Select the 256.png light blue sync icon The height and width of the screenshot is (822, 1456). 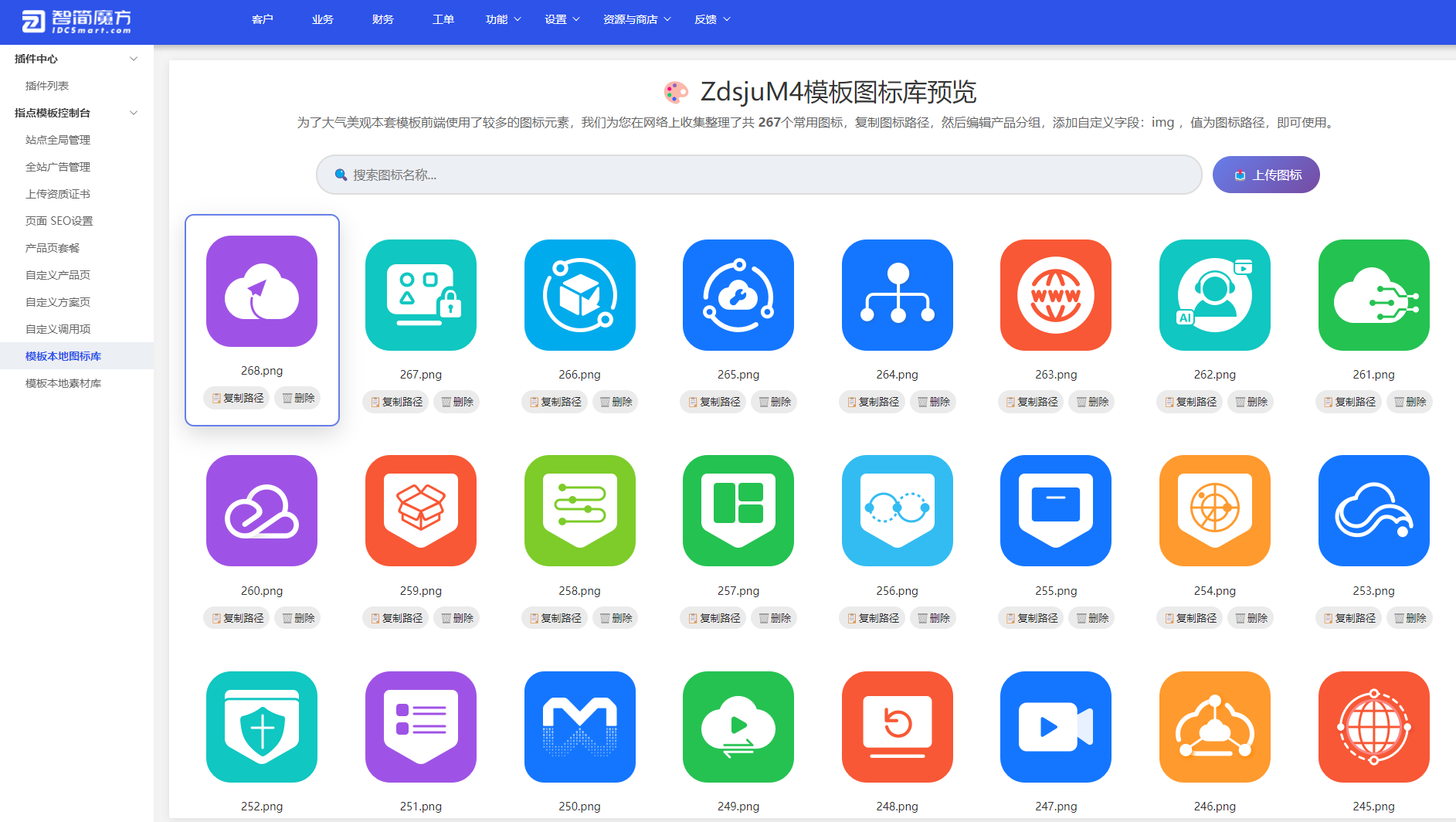[x=898, y=511]
